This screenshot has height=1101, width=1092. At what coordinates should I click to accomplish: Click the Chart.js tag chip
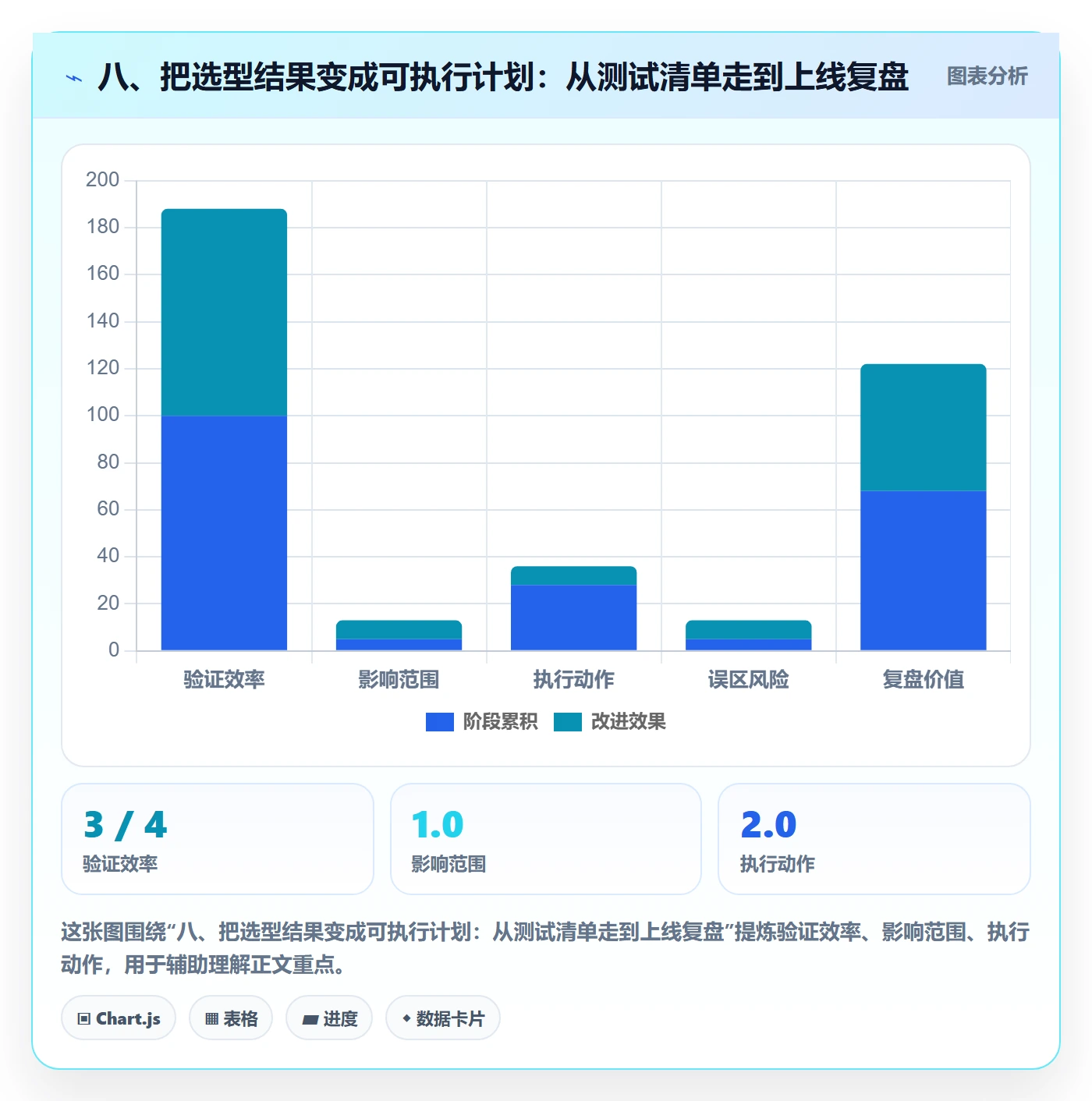pyautogui.click(x=119, y=1018)
